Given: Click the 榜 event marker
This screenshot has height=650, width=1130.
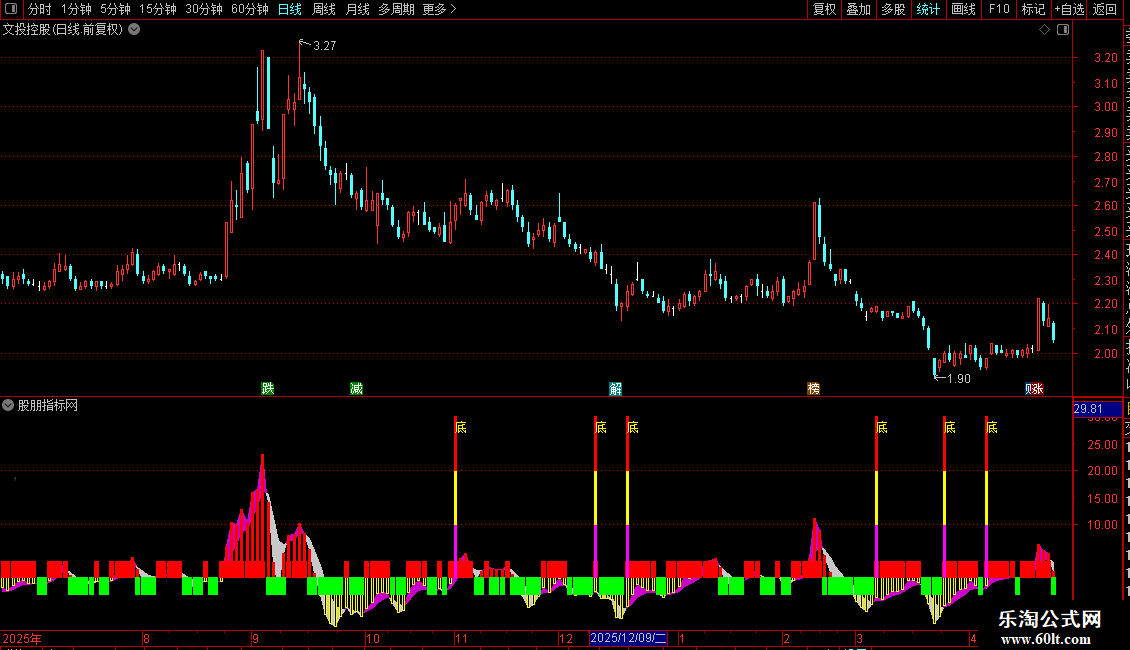Looking at the screenshot, I should [814, 388].
